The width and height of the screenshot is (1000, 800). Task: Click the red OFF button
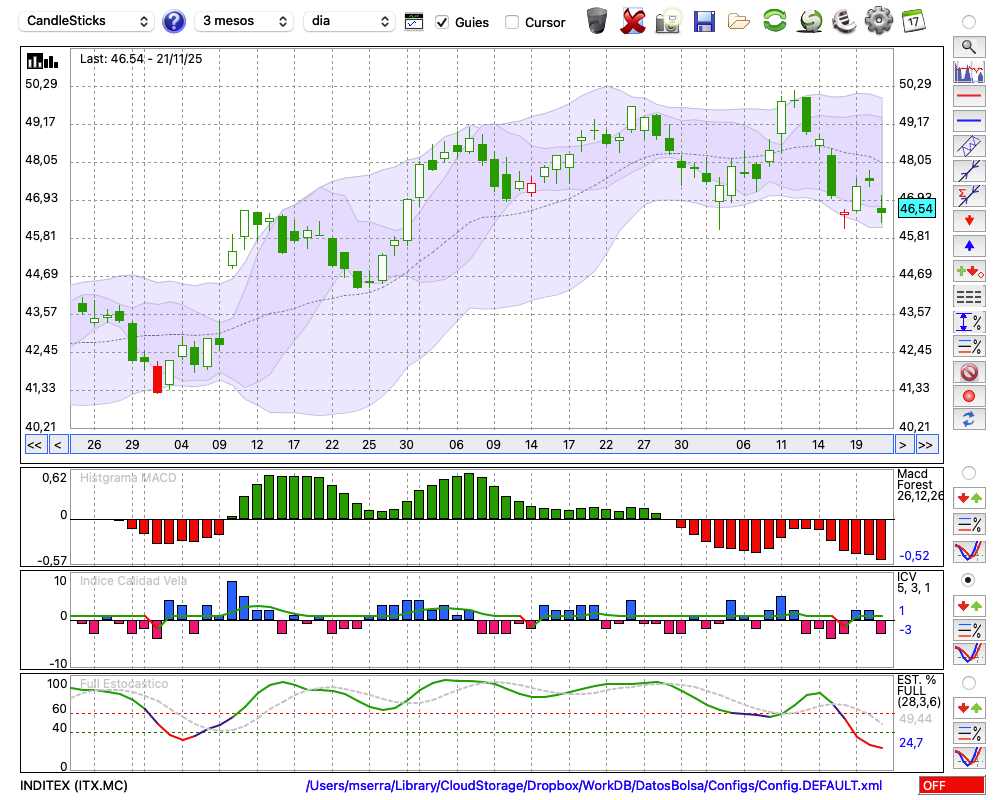[953, 786]
